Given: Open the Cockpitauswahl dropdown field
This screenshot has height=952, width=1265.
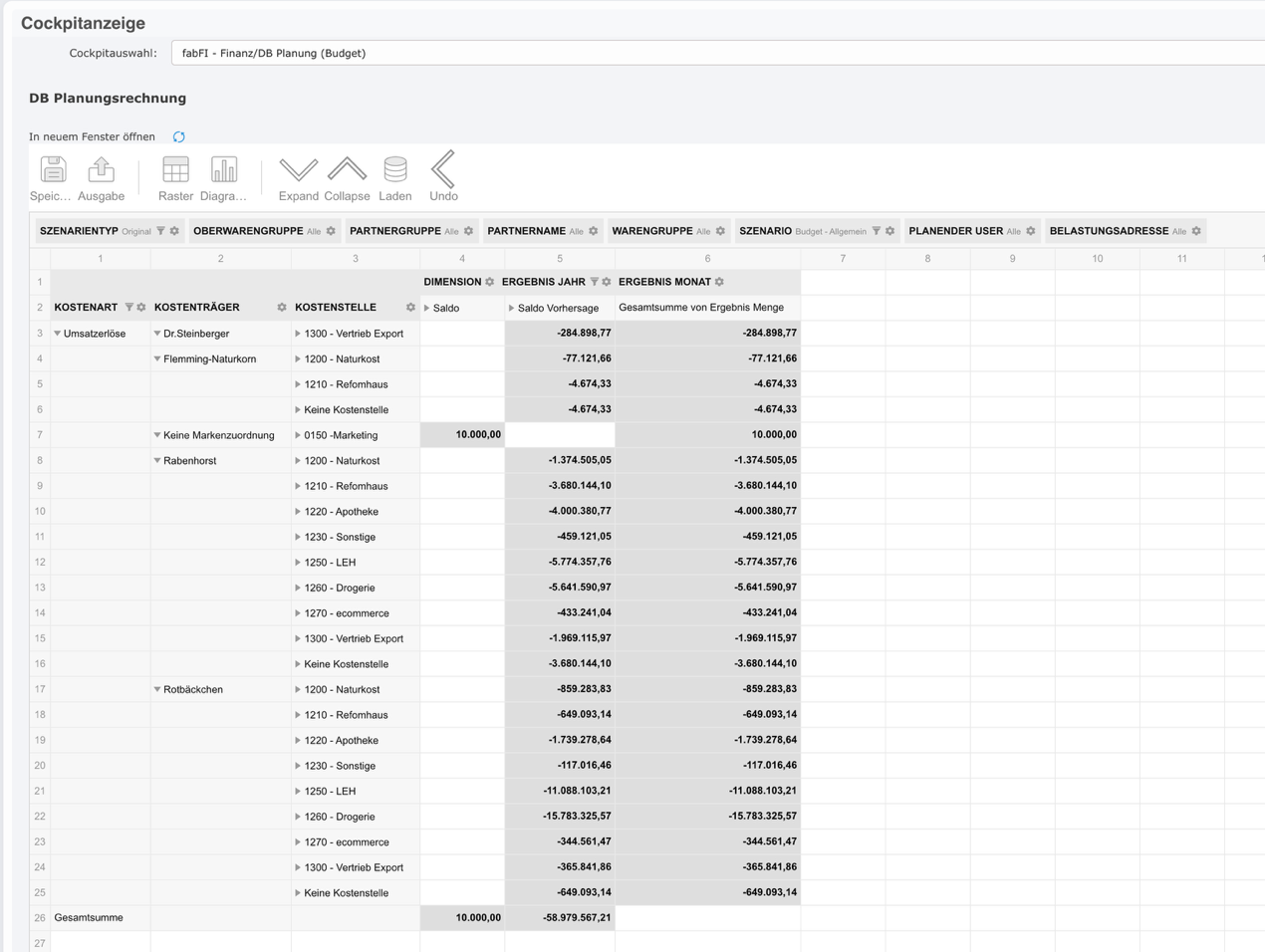Looking at the screenshot, I should pyautogui.click(x=717, y=54).
